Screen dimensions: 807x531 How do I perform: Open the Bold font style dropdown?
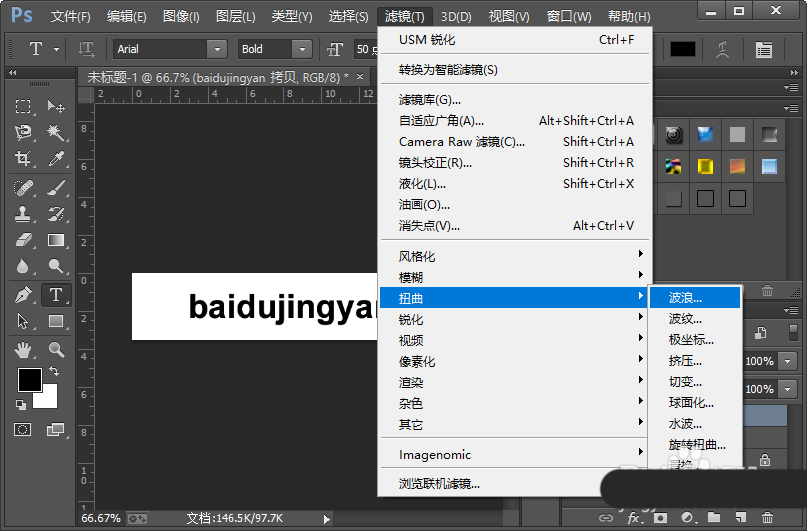(302, 49)
